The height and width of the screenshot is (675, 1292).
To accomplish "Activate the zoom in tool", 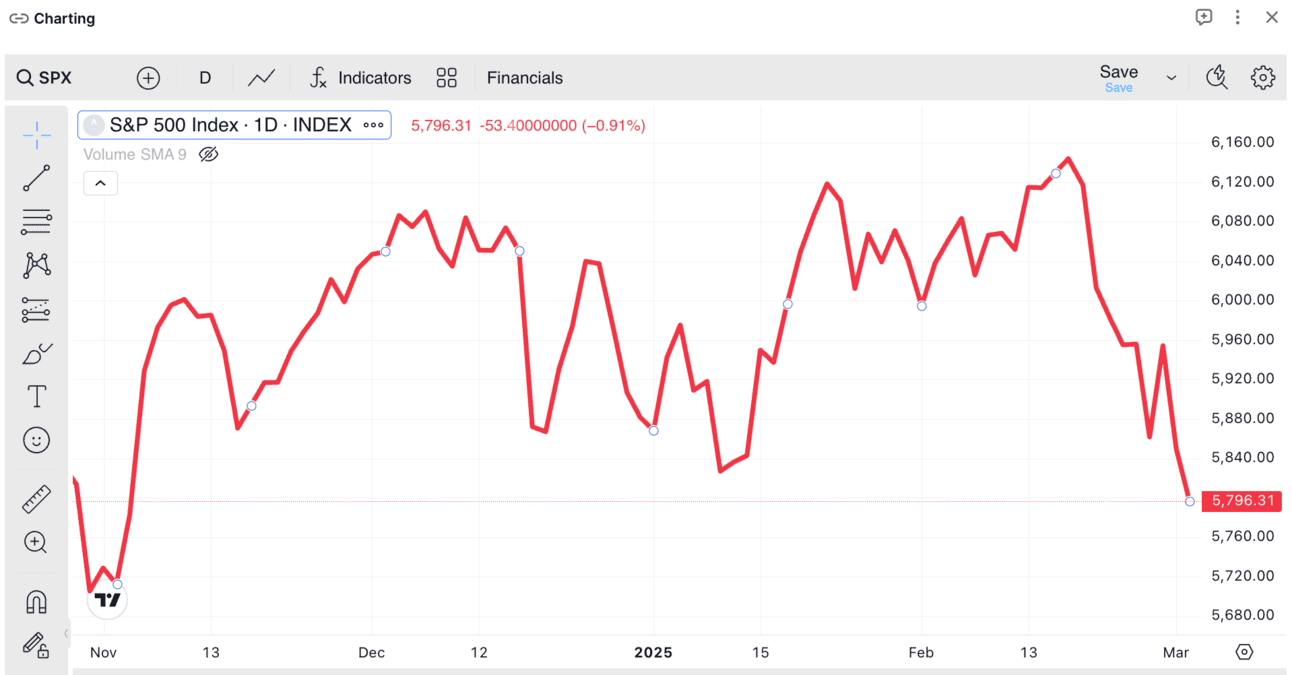I will (36, 542).
